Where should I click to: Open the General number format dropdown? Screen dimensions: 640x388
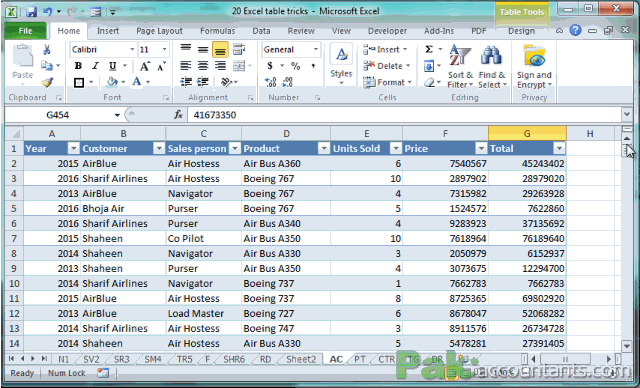click(316, 49)
